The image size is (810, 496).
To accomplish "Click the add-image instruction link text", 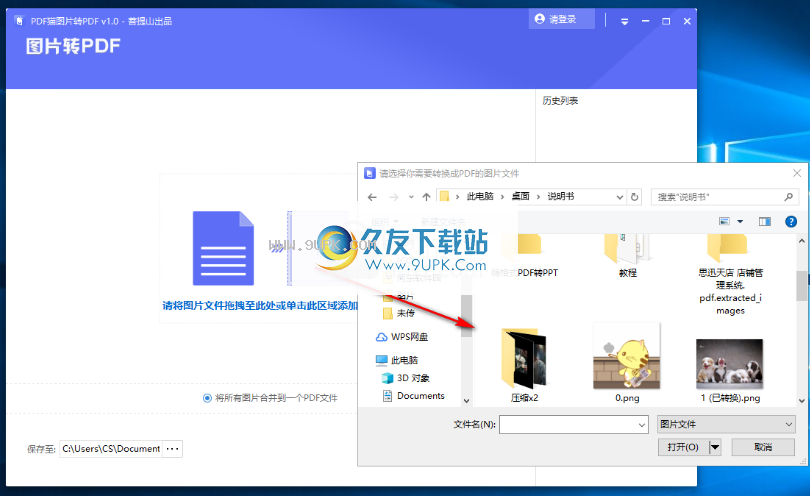I will pyautogui.click(x=260, y=306).
